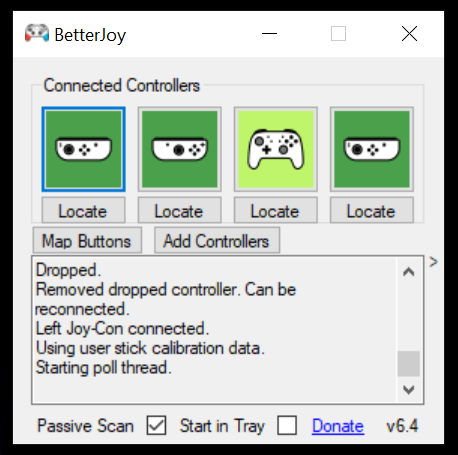Select the Pro Controller icon

pyautogui.click(x=276, y=149)
